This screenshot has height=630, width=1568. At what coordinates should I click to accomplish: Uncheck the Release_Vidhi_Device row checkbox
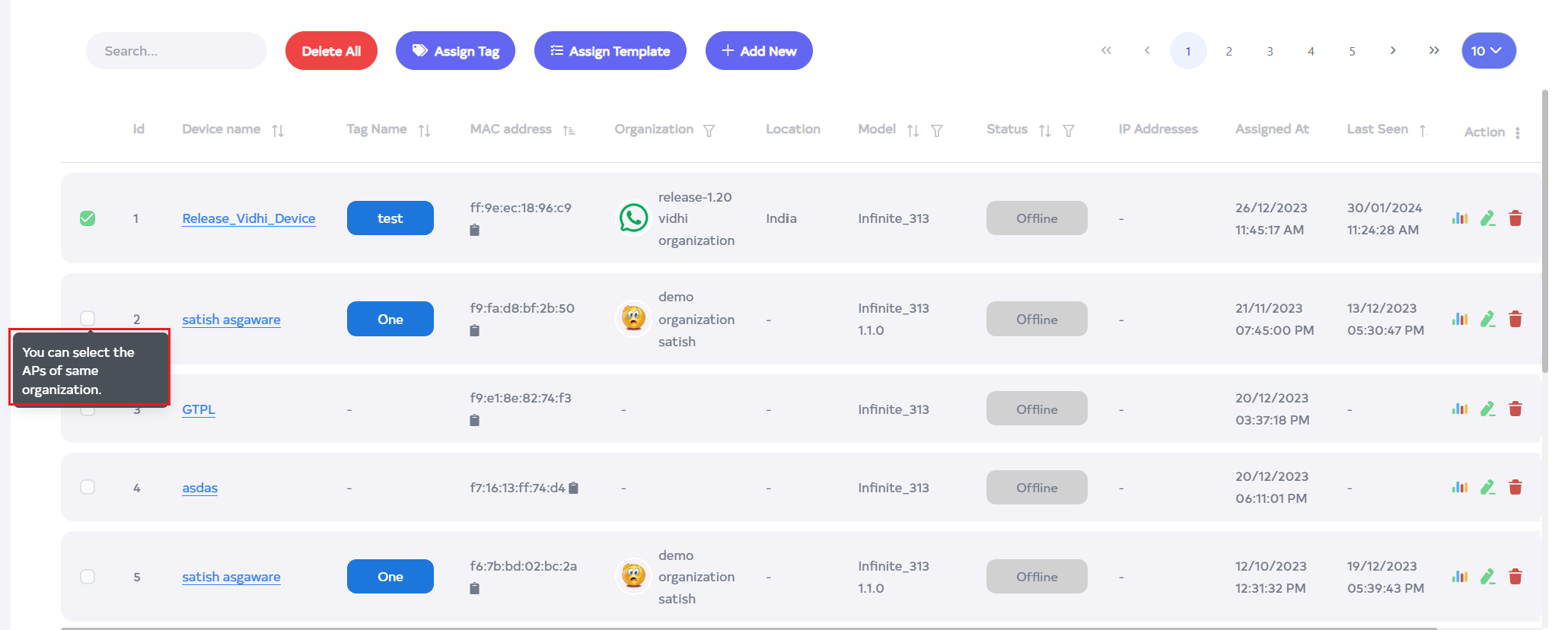pos(88,218)
